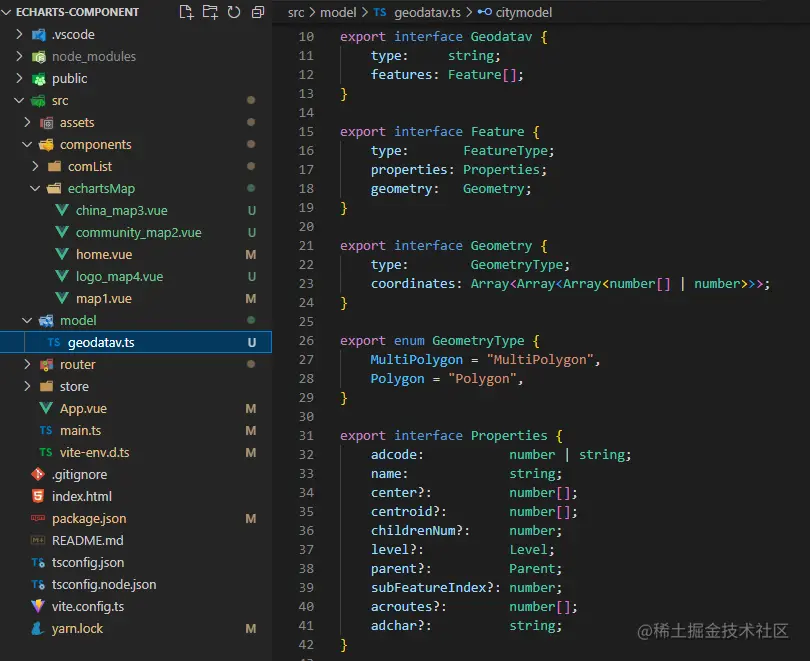Click the folder icon of node_modules
This screenshot has width=810, height=661.
tap(39, 56)
